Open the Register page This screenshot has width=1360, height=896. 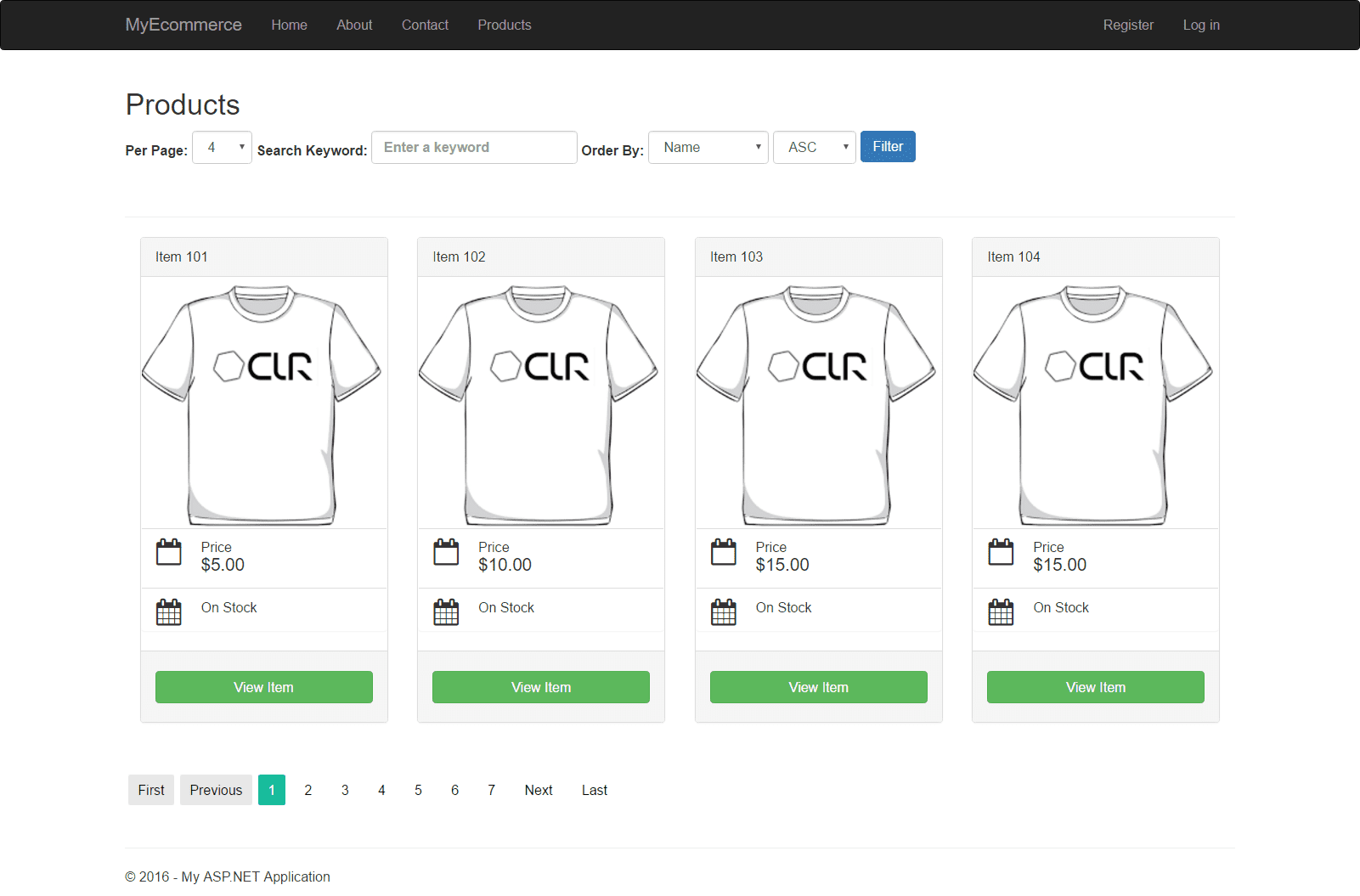coord(1128,25)
